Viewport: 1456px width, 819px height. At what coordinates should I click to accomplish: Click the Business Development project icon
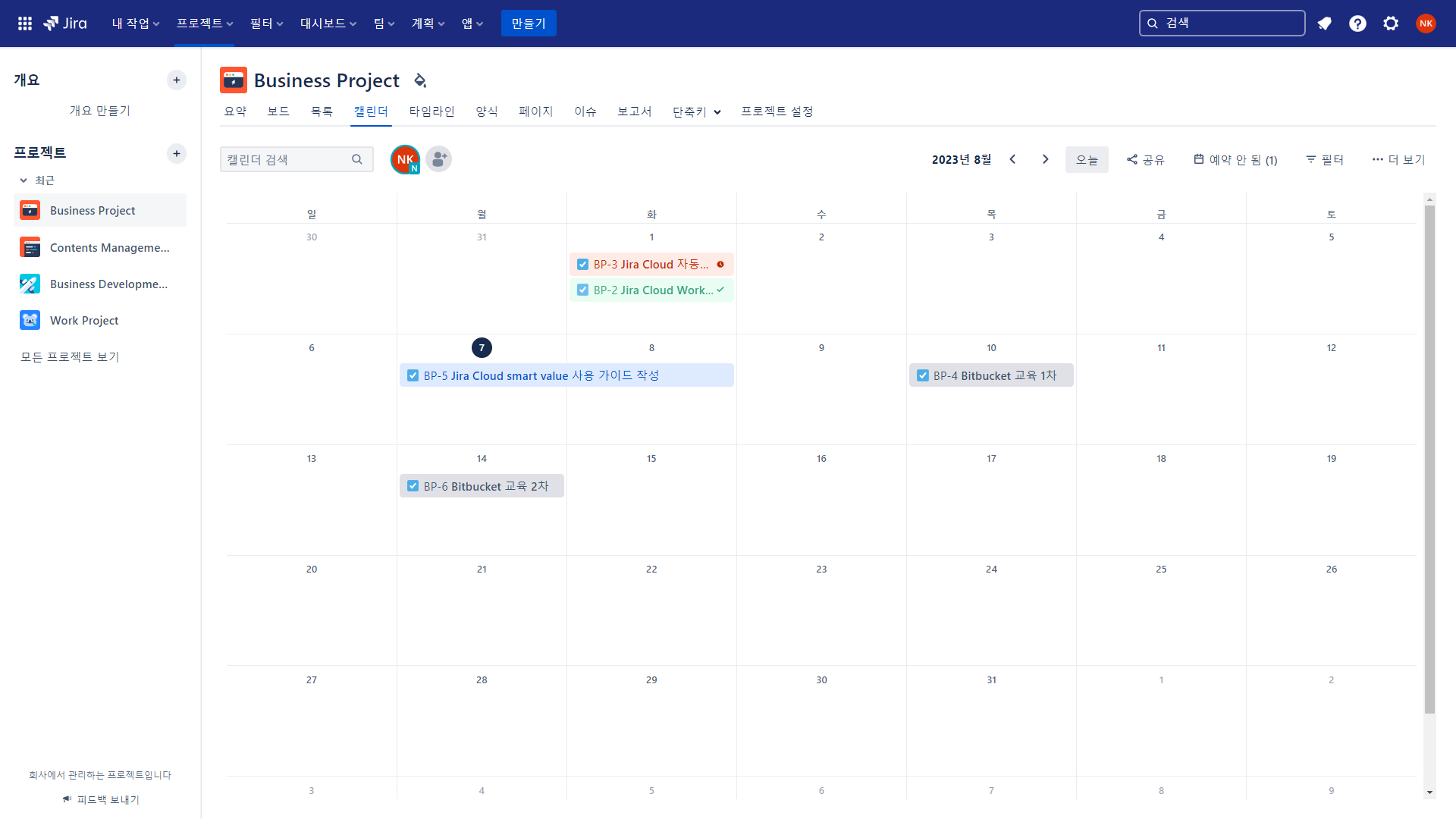click(x=30, y=284)
